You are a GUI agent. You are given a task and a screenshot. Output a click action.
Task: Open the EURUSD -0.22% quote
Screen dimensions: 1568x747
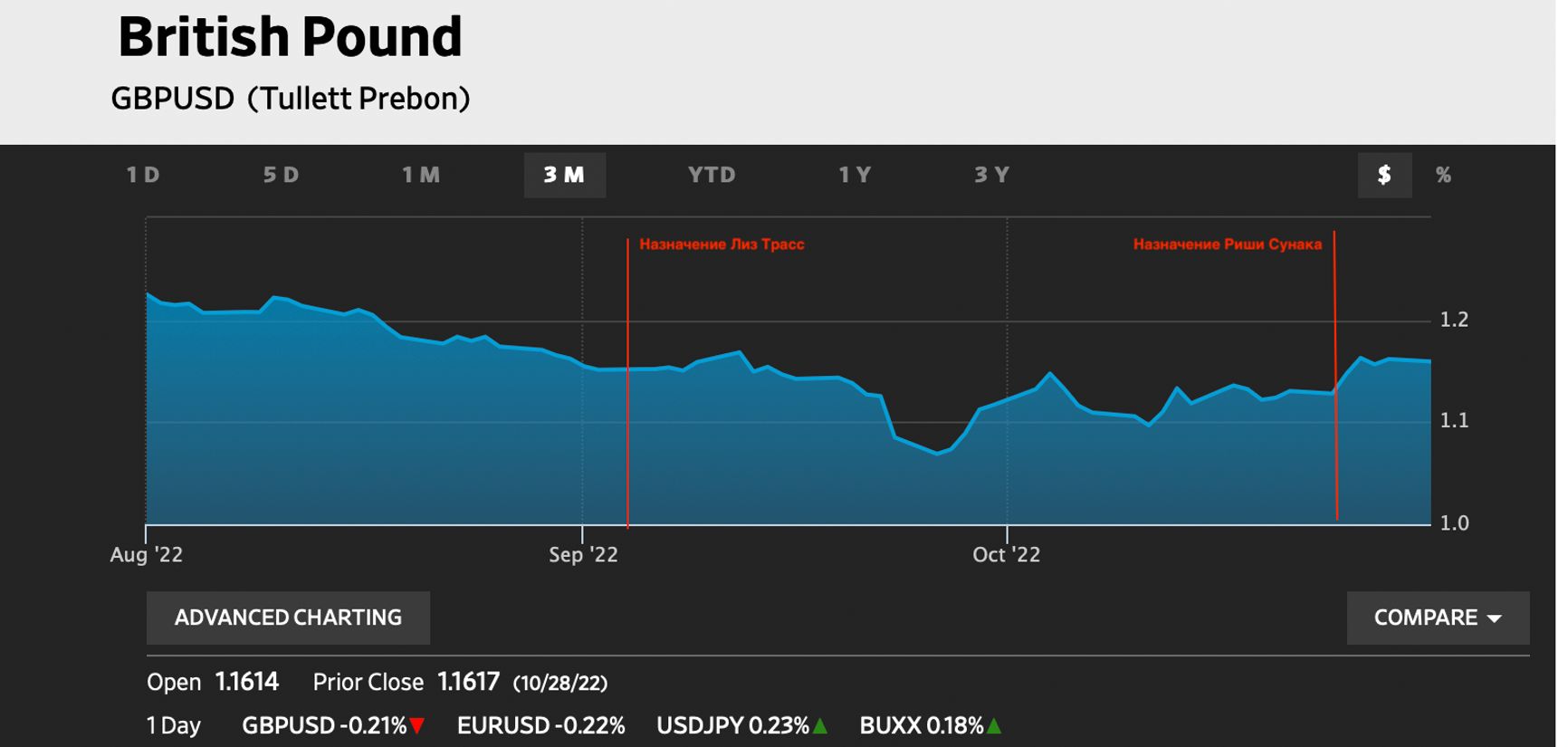540,726
